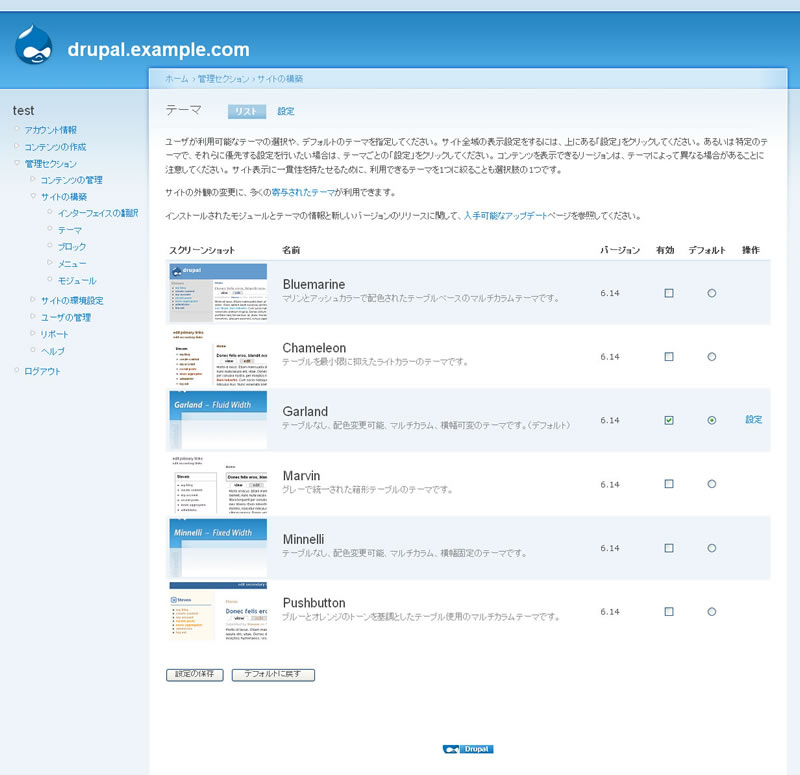
Task: Set Marvin as the default theme
Action: pos(712,484)
